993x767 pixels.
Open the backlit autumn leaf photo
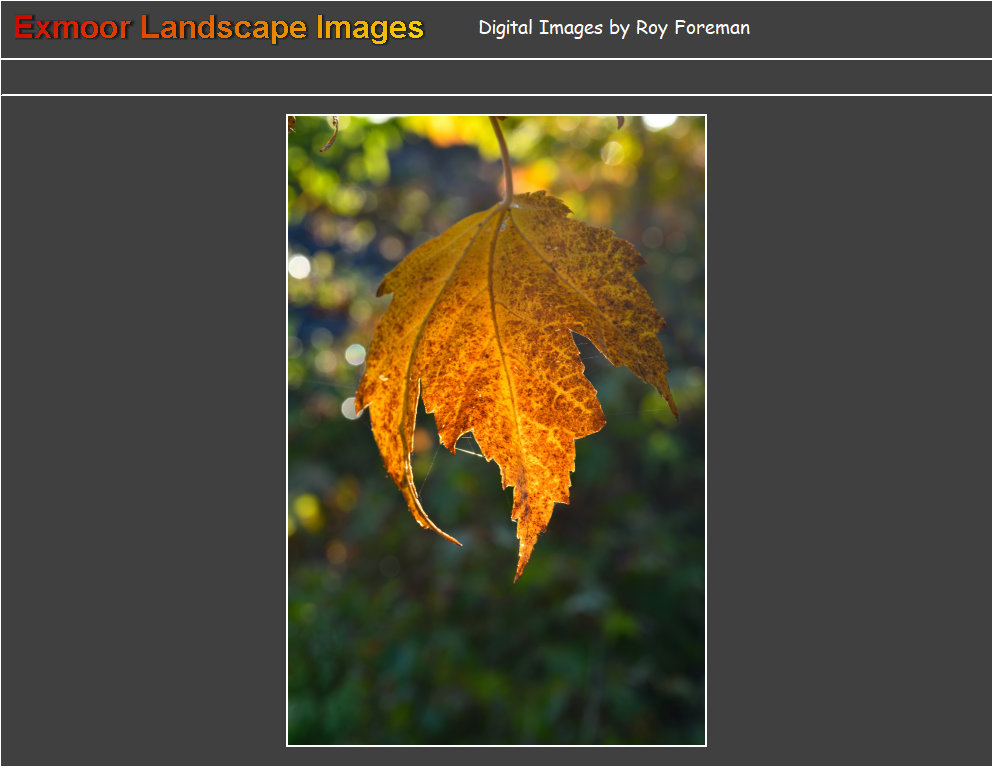coord(496,430)
